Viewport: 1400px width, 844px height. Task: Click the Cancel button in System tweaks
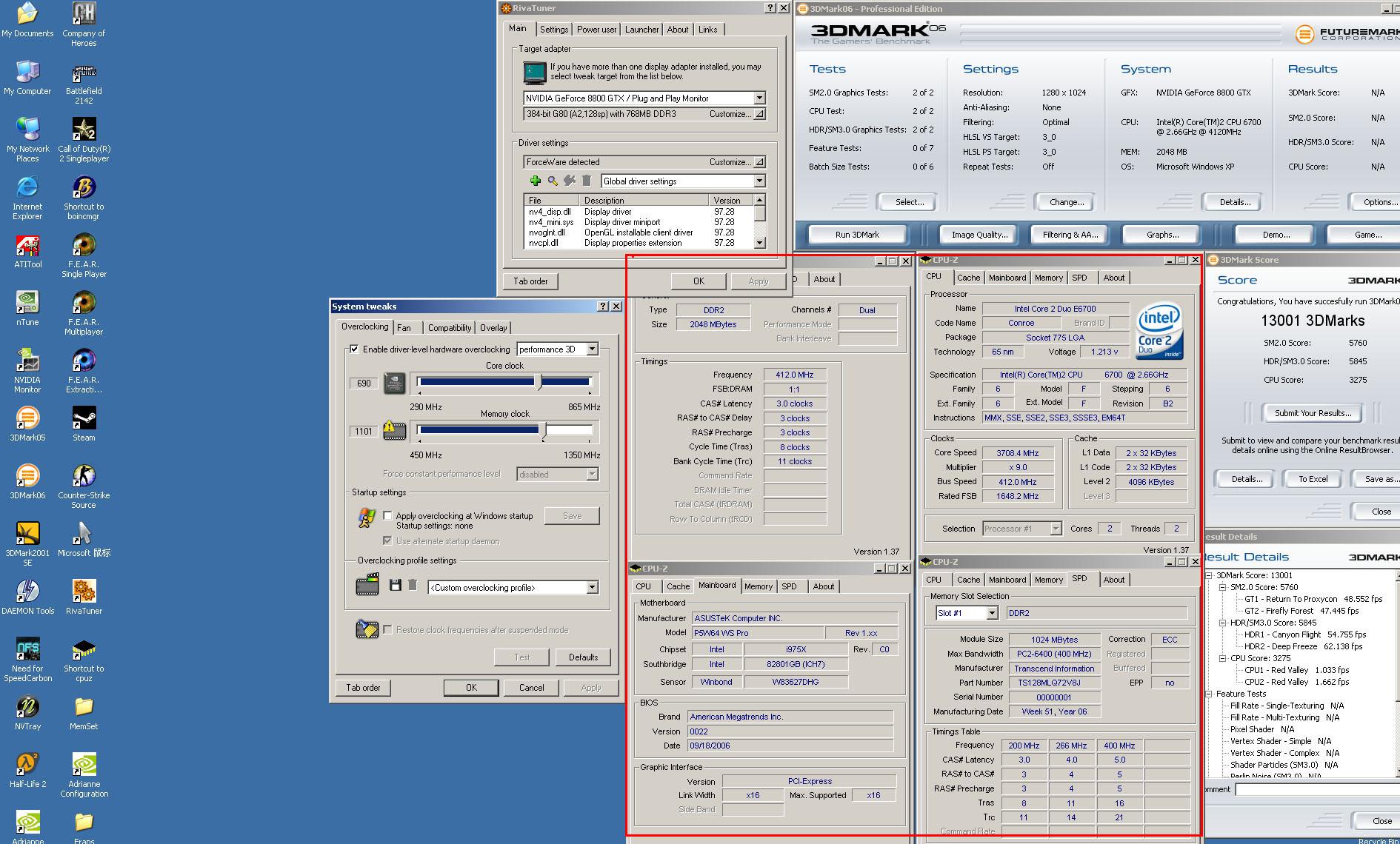tap(531, 688)
